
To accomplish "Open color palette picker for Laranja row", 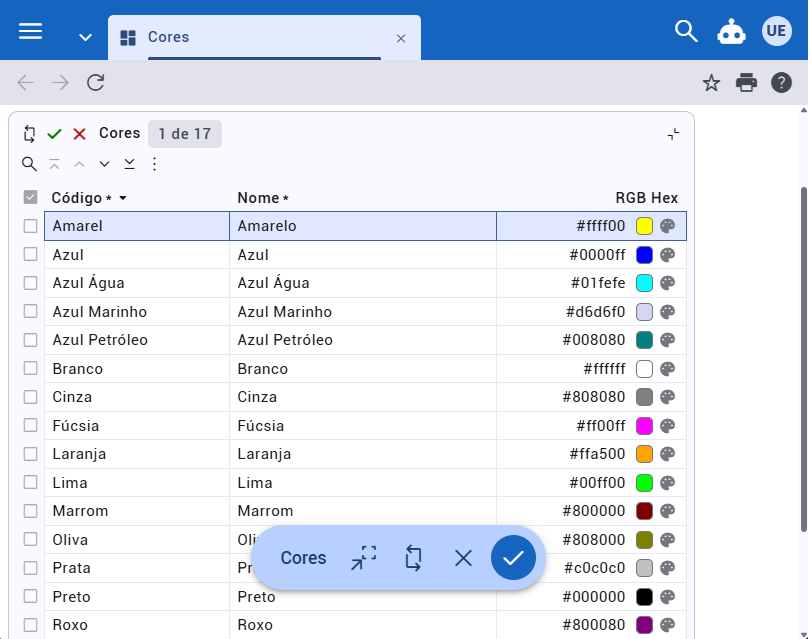I will click(668, 454).
